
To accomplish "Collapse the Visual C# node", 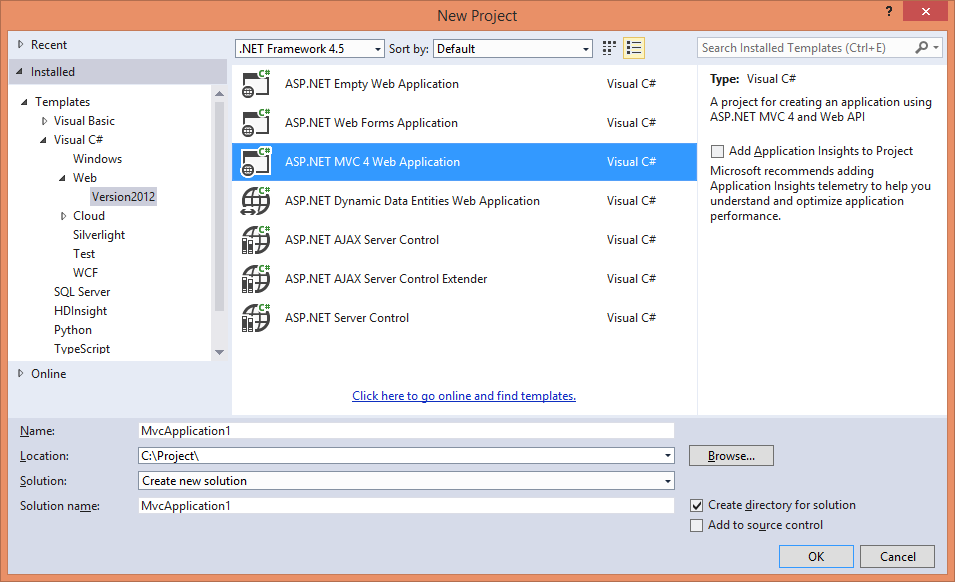I will click(43, 140).
